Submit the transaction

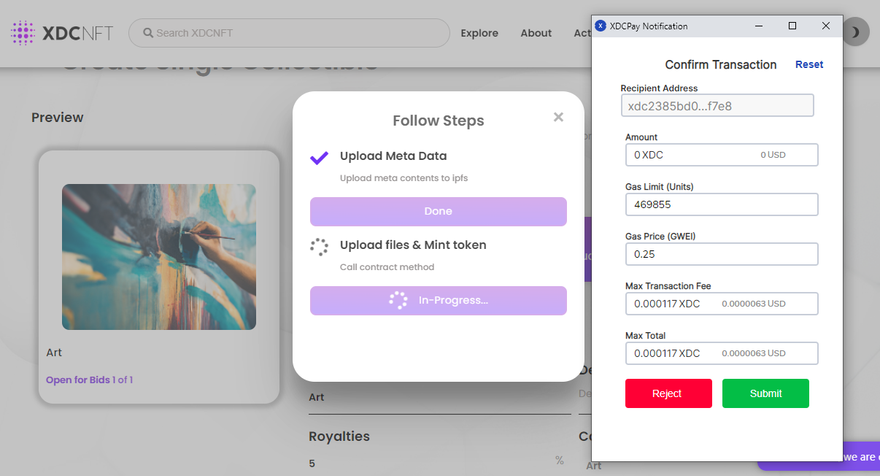(765, 393)
